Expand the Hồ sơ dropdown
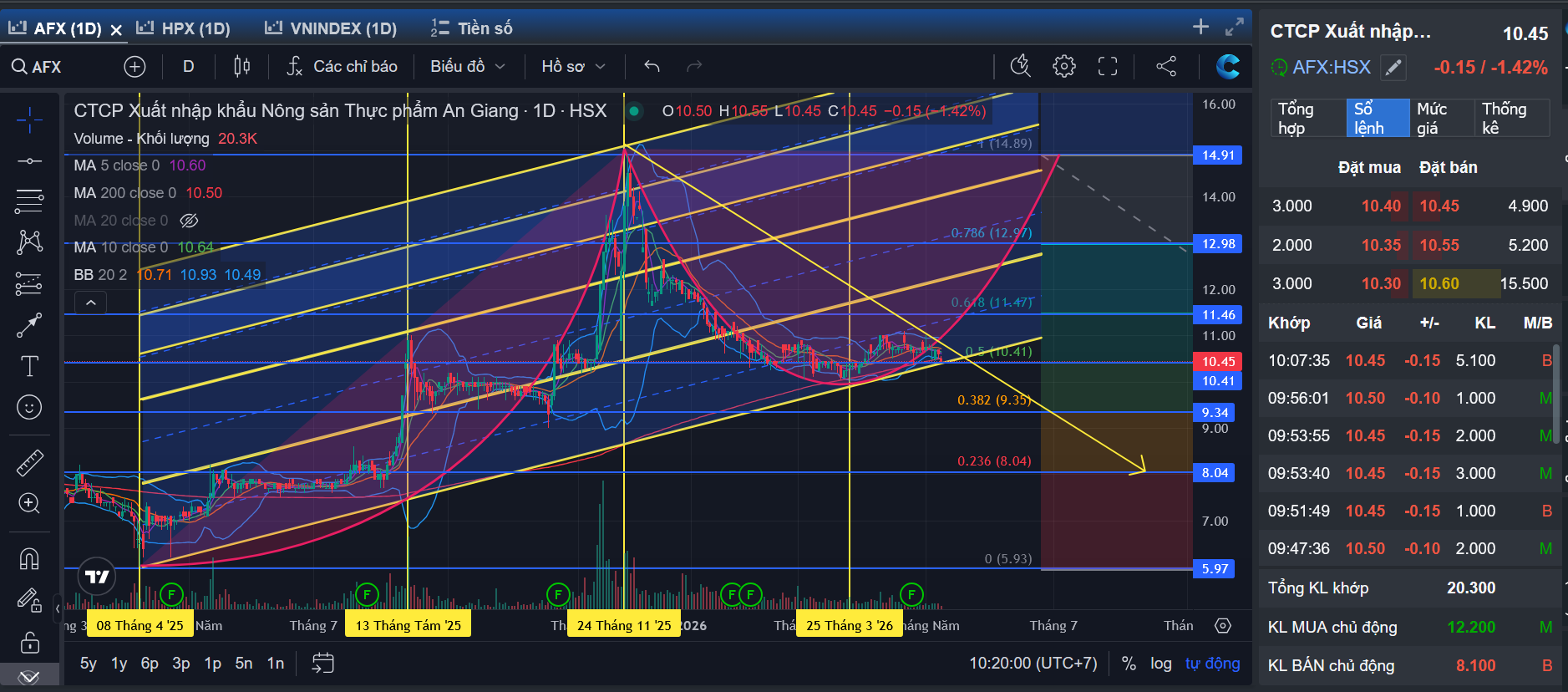This screenshot has width=1568, height=692. (x=573, y=66)
